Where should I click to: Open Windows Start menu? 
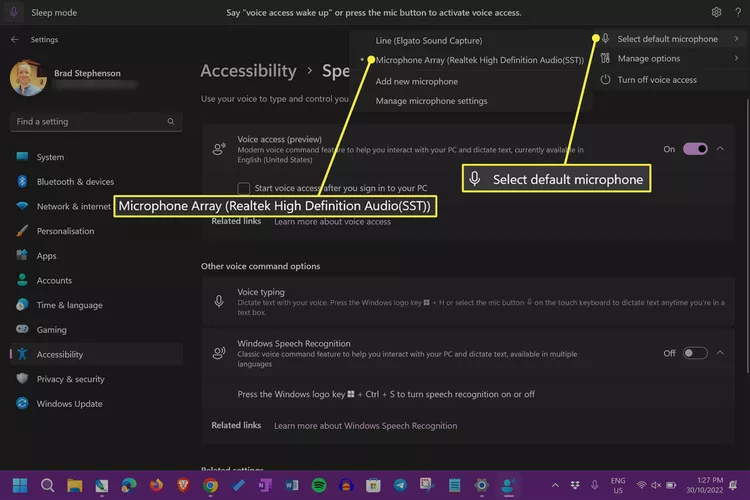(20, 486)
